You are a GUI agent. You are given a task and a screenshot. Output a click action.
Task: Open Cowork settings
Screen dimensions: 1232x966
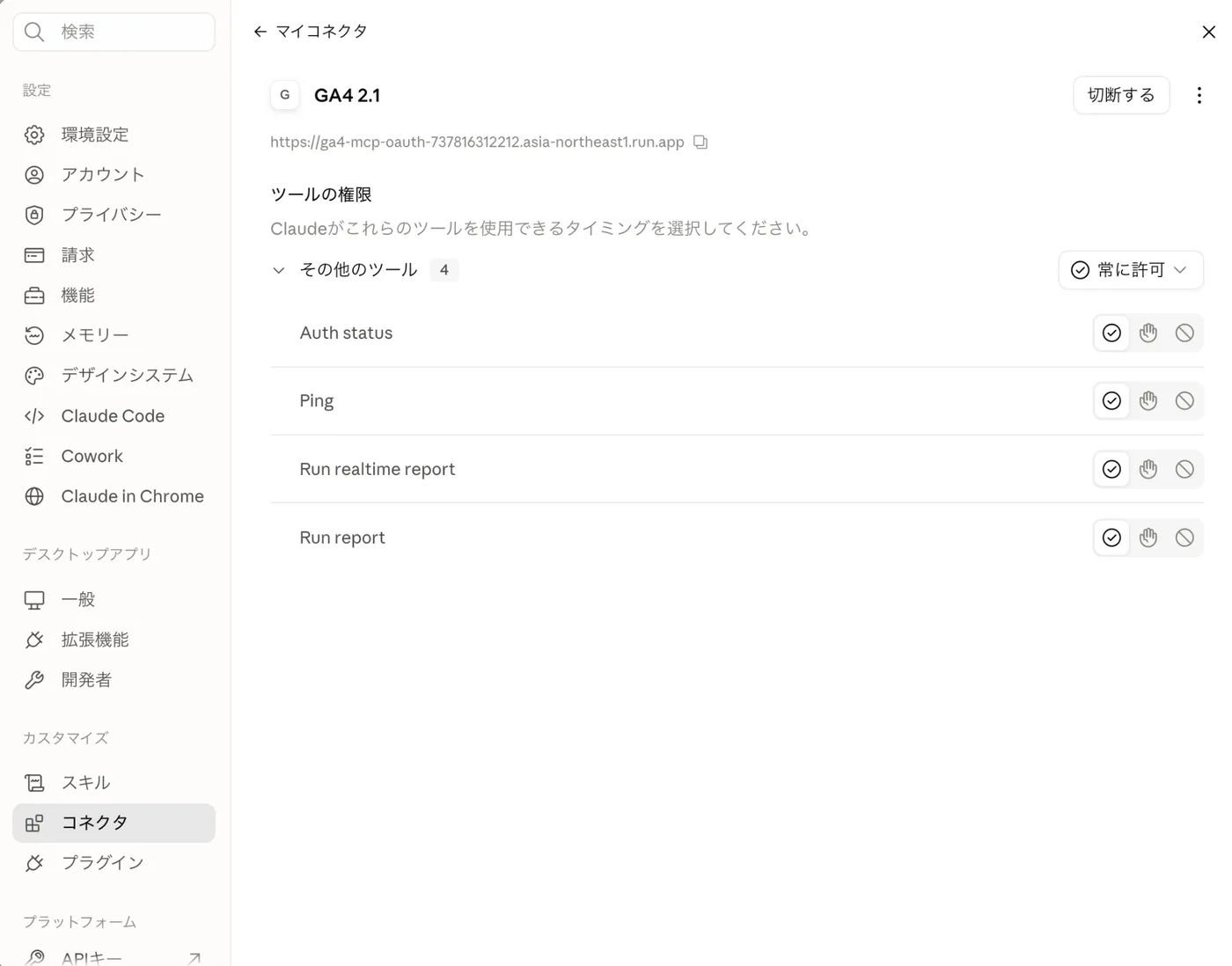(114, 457)
